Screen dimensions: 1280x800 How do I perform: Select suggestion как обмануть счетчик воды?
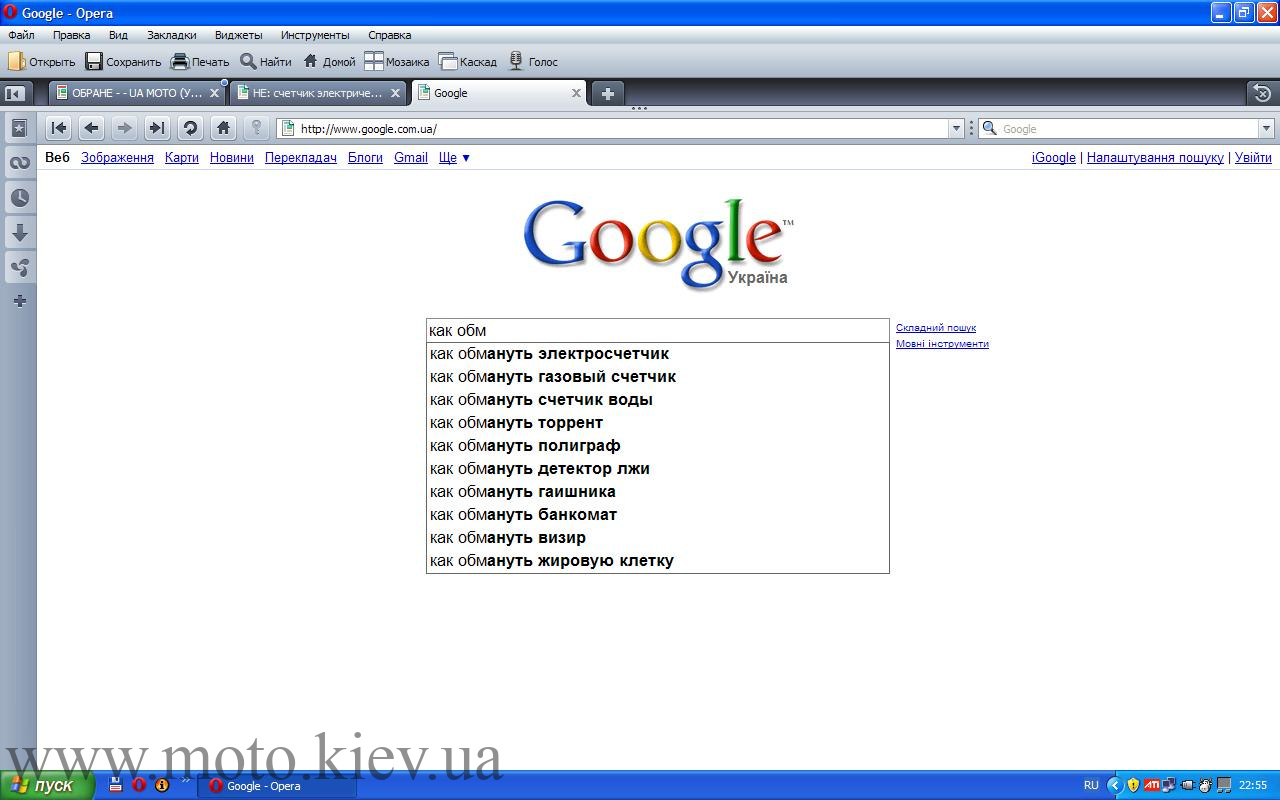[657, 400]
